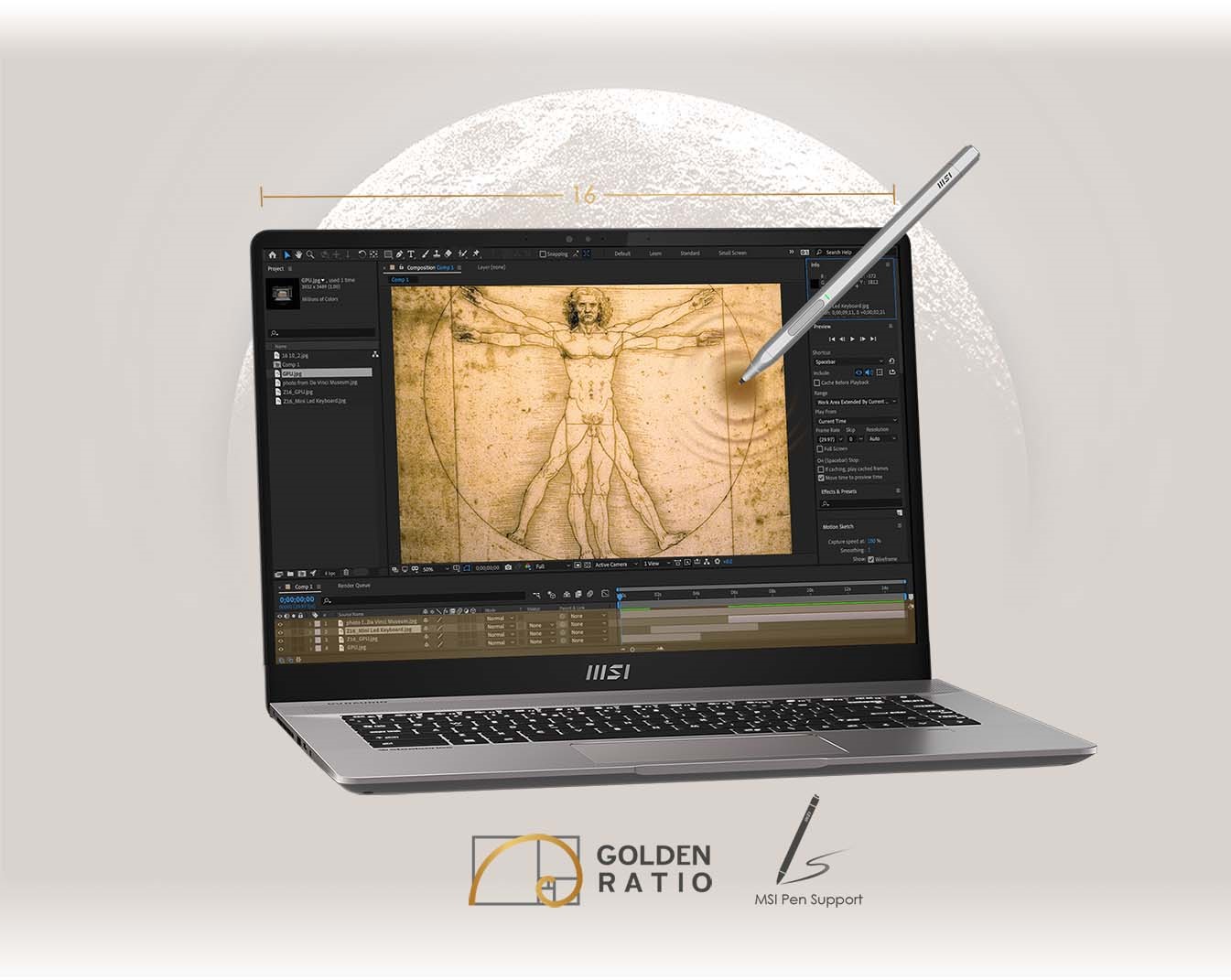Screen dimensions: 1231x980
Task: Open the Range 'Work Area Extended By Current' dropdown
Action: [x=856, y=402]
